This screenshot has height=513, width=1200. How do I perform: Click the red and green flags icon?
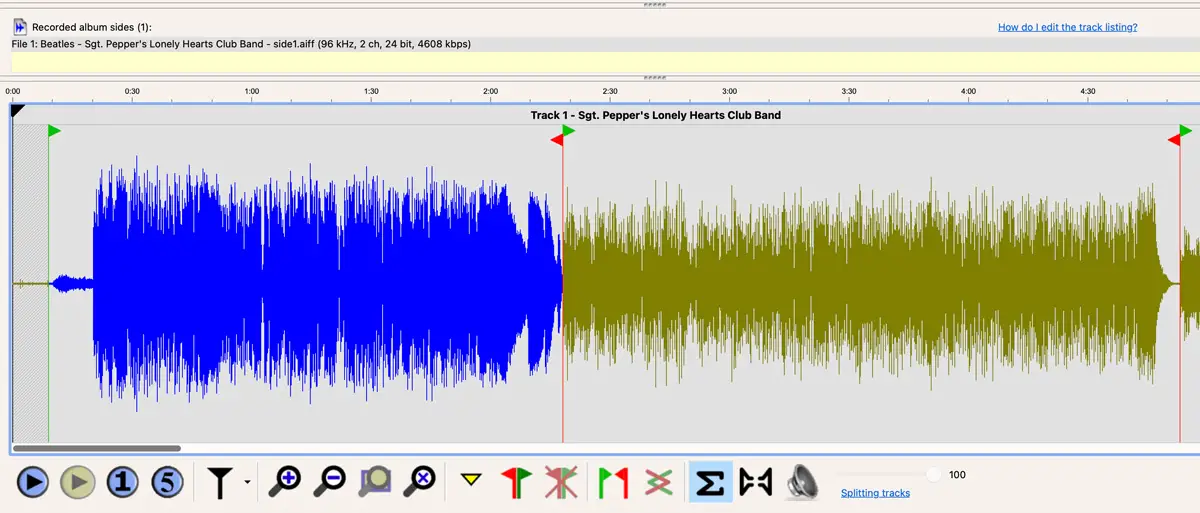(x=516, y=482)
